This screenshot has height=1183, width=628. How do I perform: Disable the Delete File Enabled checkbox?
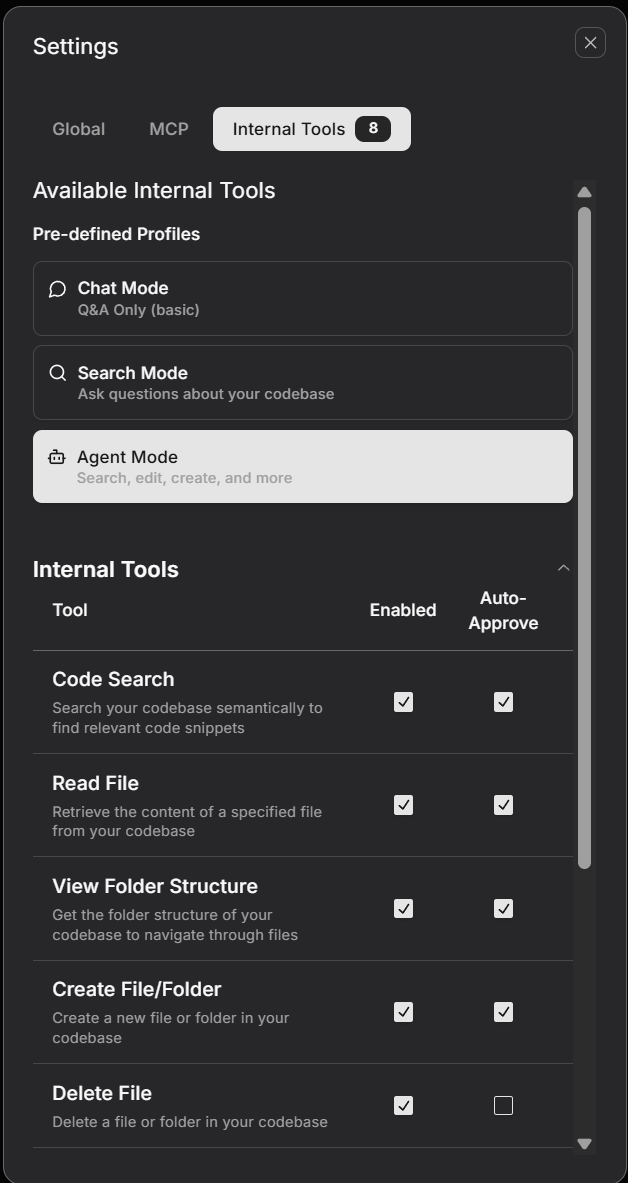pyautogui.click(x=403, y=1105)
